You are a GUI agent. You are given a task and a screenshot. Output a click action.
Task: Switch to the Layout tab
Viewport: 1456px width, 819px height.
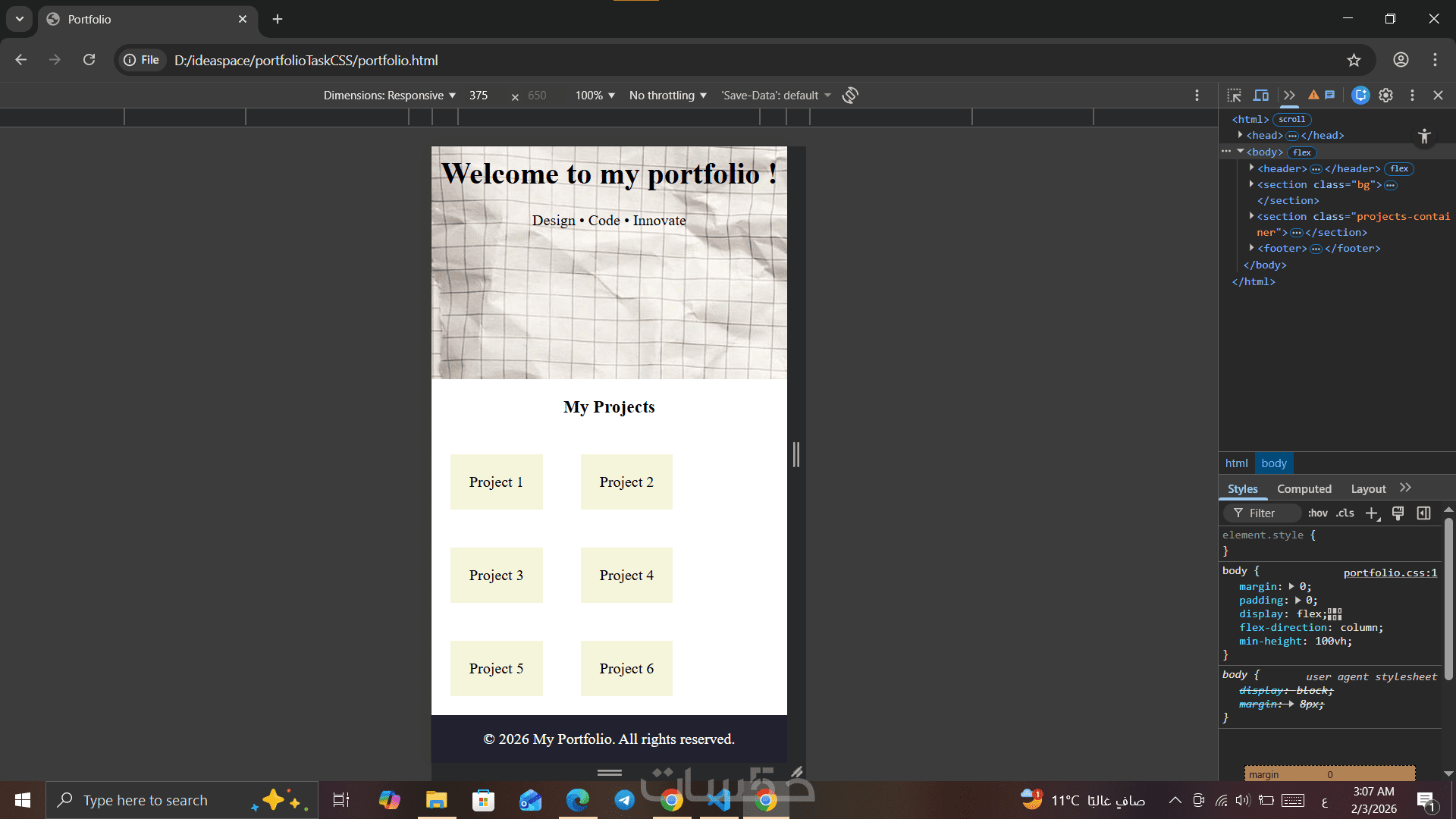[1368, 489]
